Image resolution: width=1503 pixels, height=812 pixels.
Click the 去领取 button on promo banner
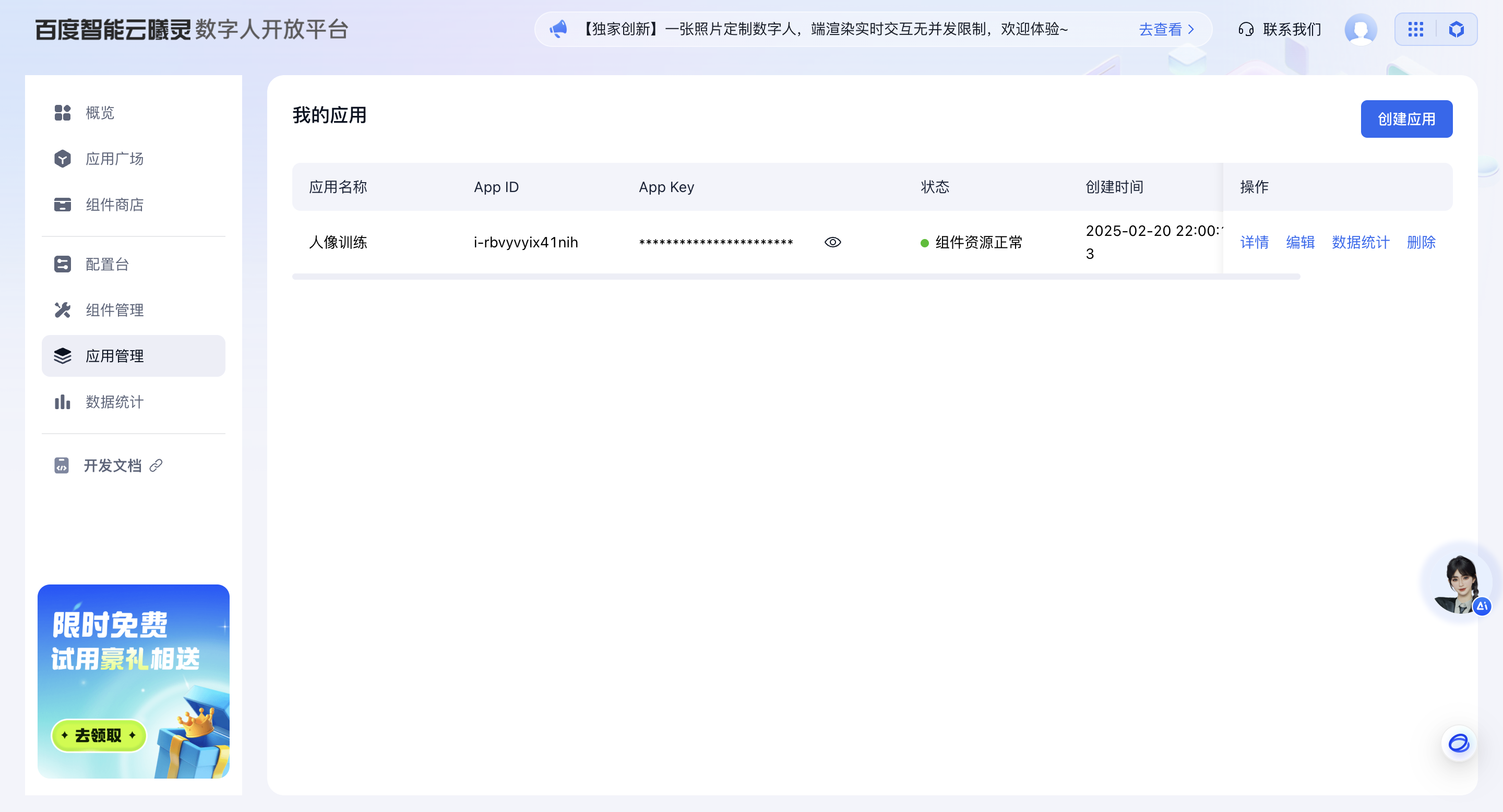(98, 735)
